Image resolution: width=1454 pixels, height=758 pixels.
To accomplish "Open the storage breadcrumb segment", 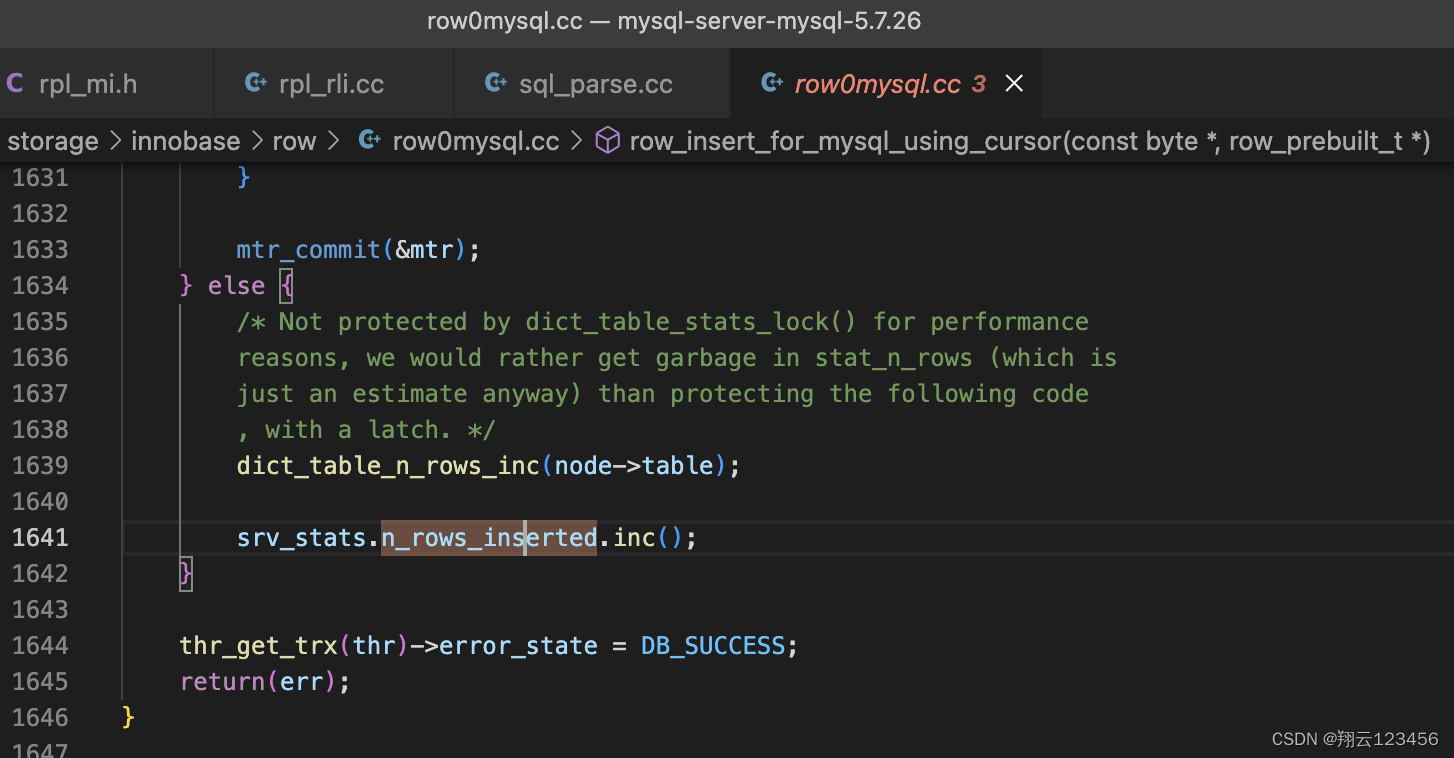I will [x=53, y=141].
